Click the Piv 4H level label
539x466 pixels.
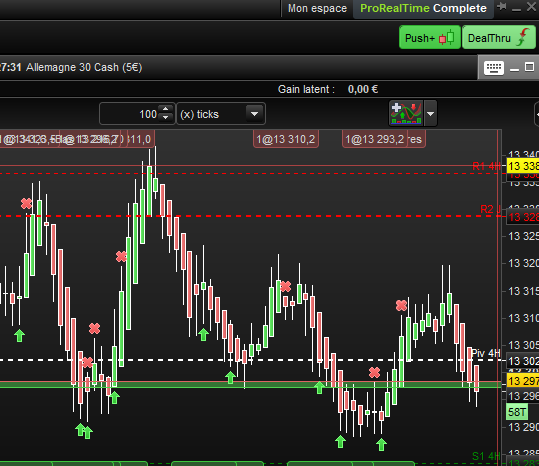[x=485, y=353]
